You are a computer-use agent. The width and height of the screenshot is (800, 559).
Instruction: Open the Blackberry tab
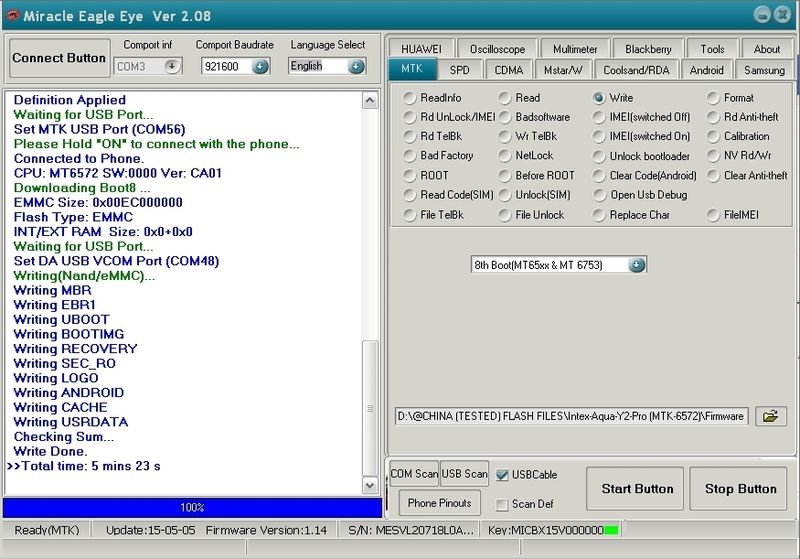(x=648, y=49)
